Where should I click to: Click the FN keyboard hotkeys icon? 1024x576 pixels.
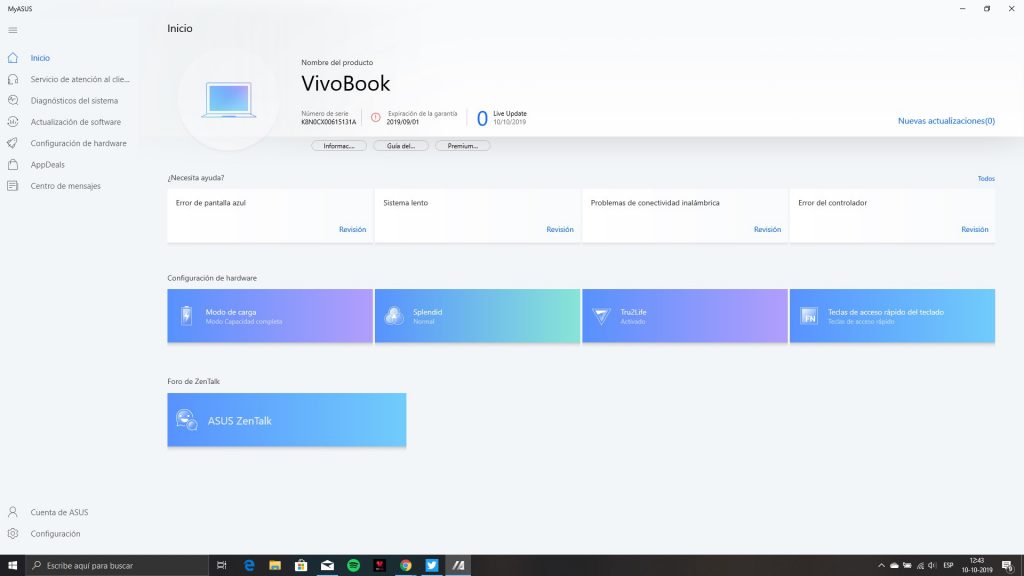tap(809, 316)
